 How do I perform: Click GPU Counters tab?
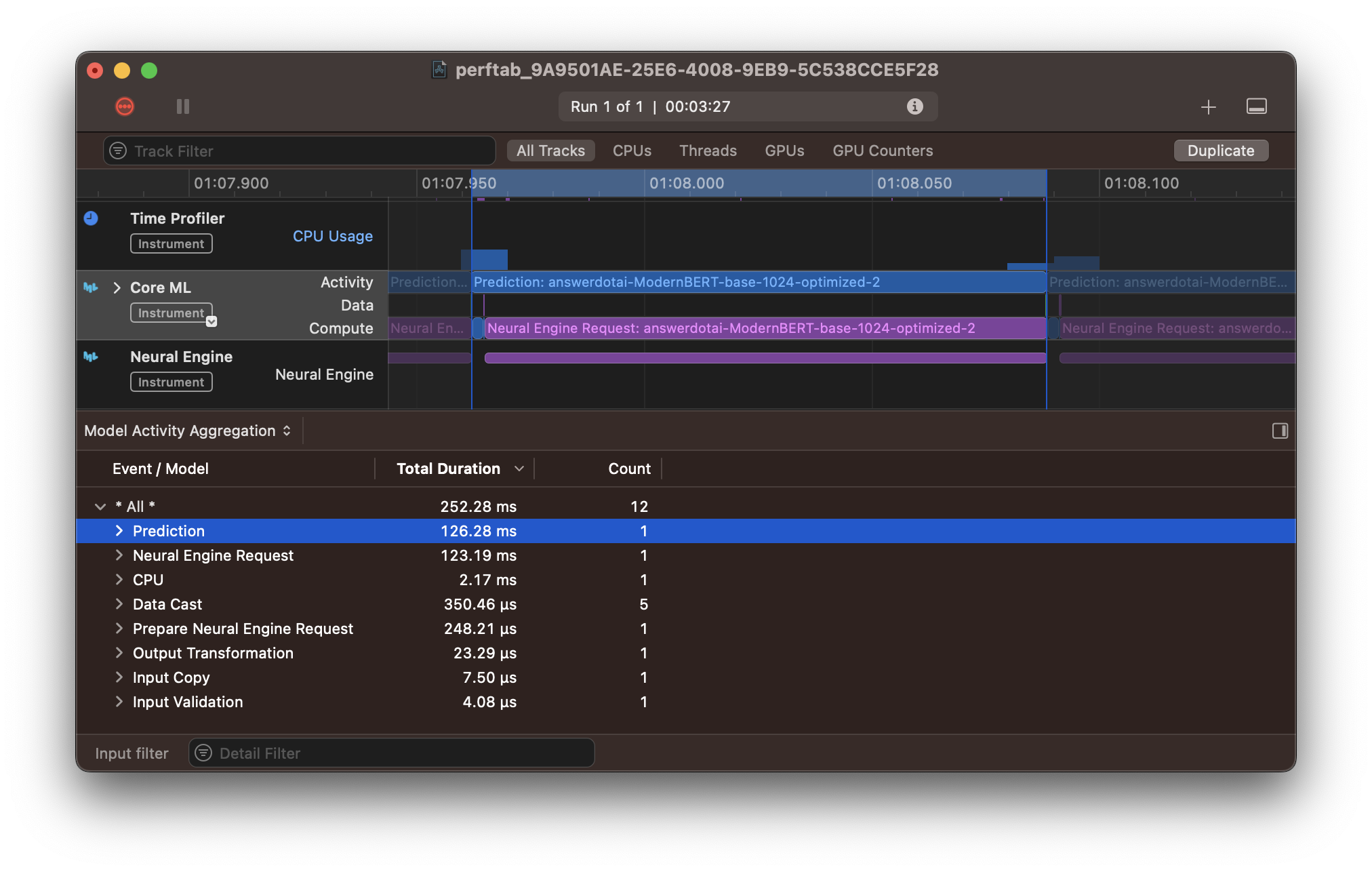(882, 151)
